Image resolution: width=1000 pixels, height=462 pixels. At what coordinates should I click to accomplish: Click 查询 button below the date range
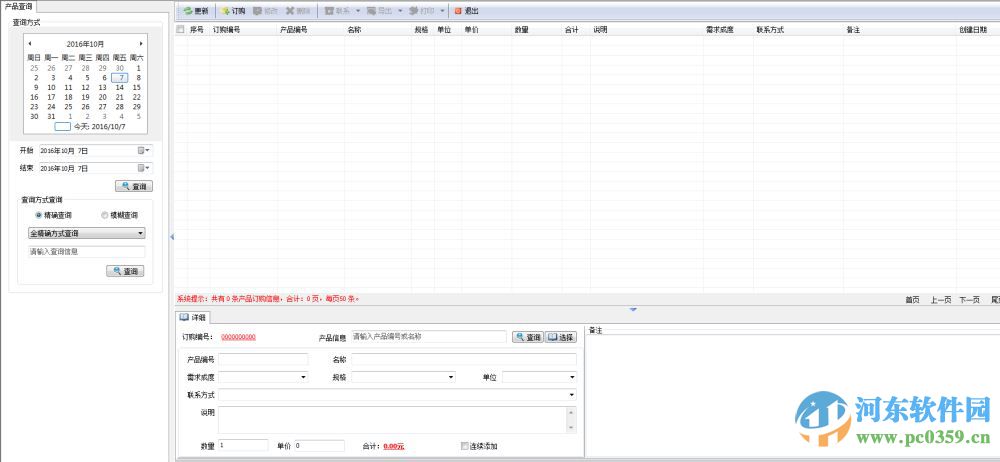point(134,186)
